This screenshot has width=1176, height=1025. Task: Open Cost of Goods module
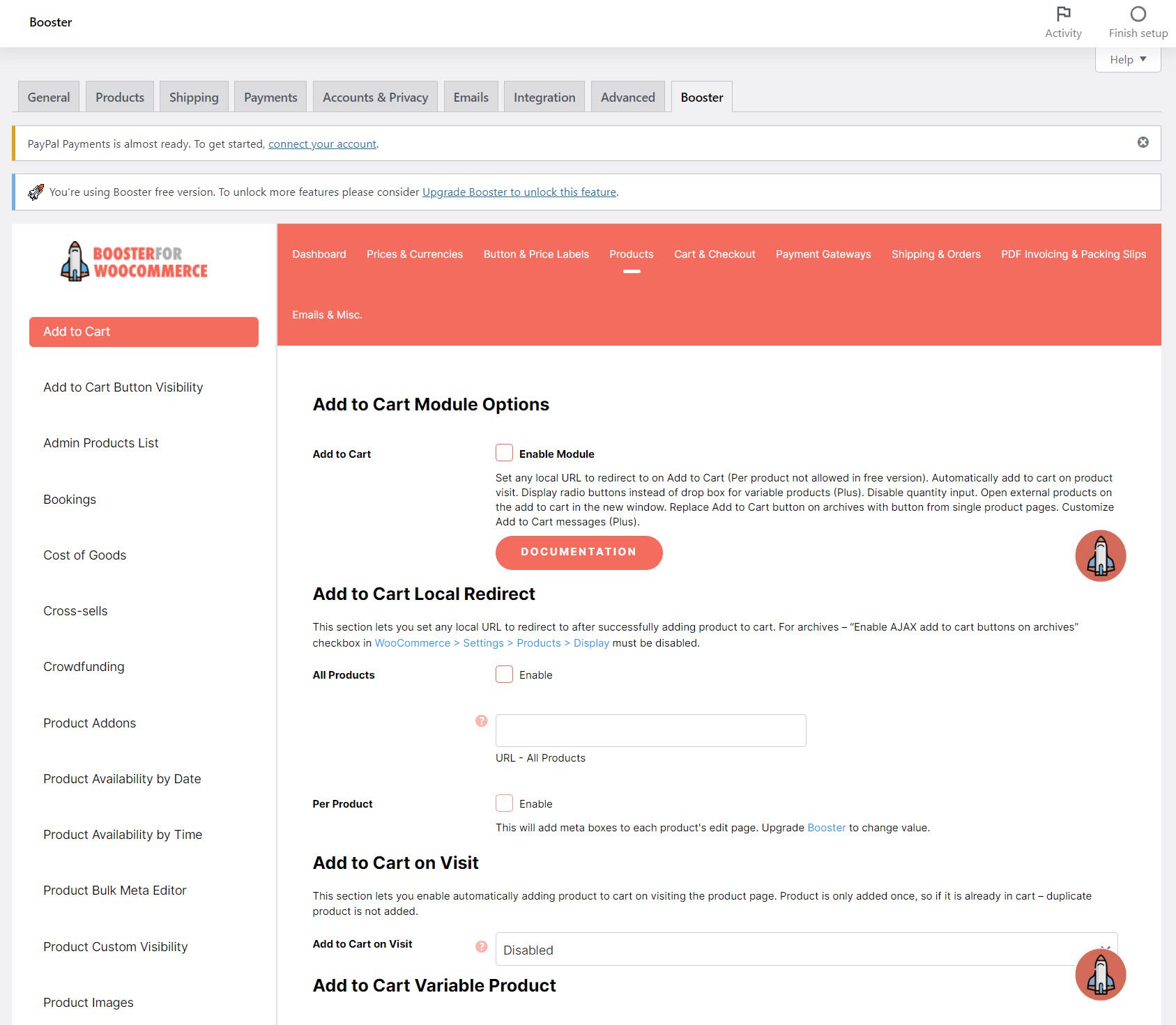coord(84,555)
